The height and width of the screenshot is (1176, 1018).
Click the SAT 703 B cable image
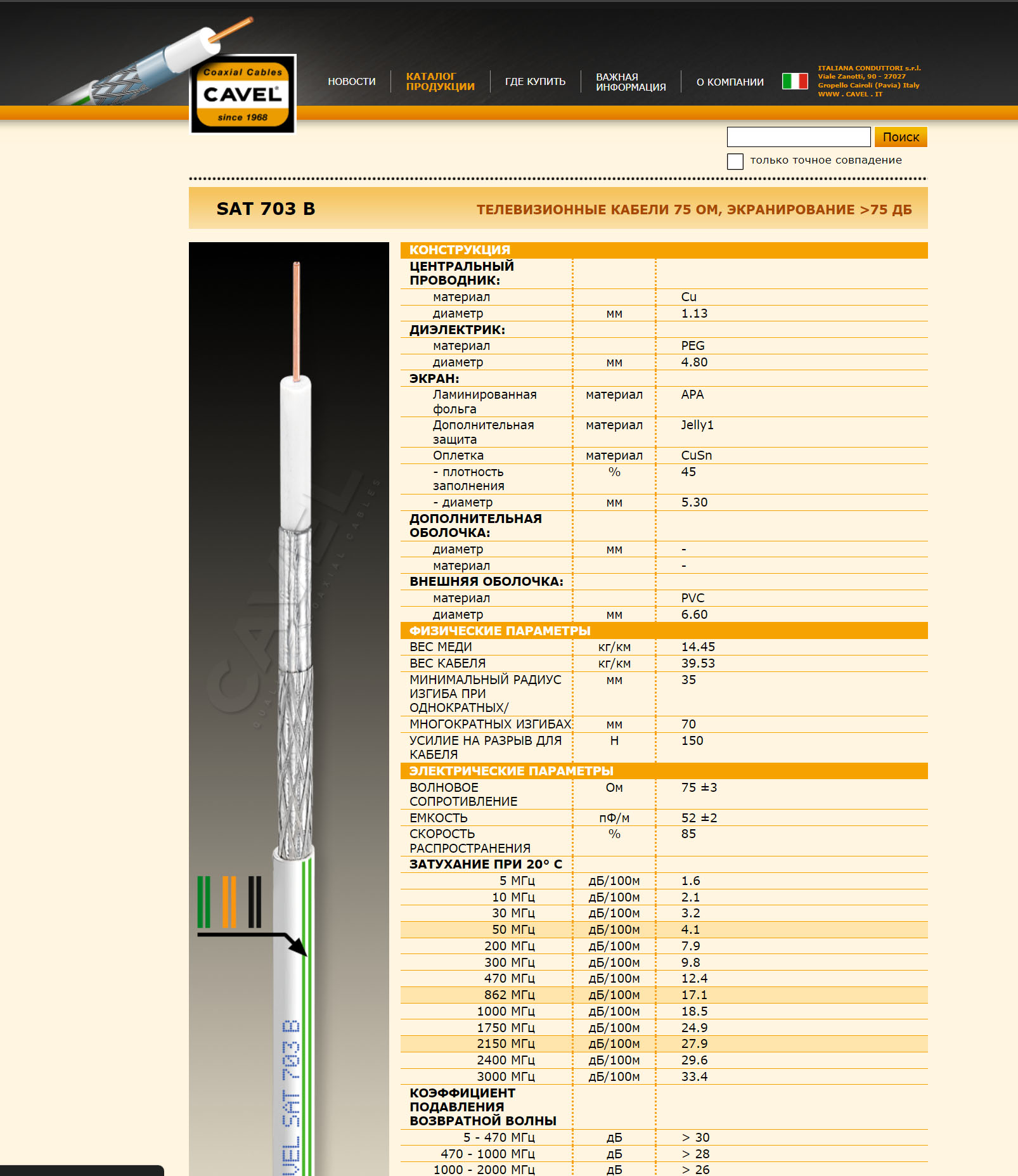(289, 709)
